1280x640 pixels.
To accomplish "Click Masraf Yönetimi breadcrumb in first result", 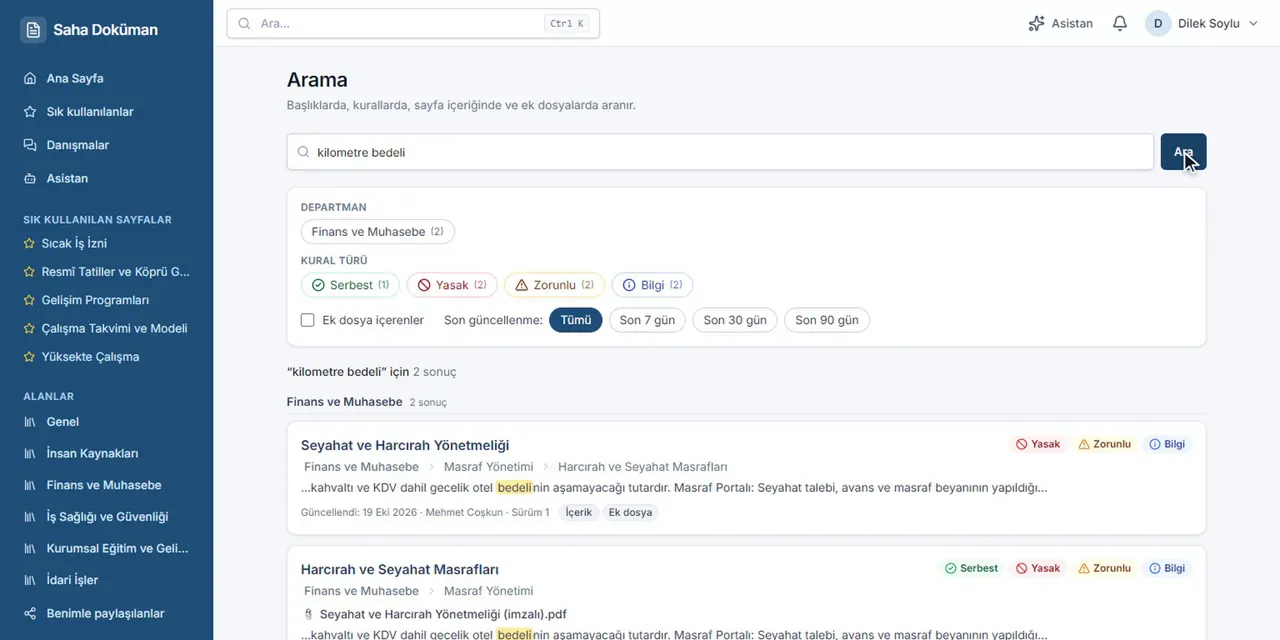I will [488, 467].
